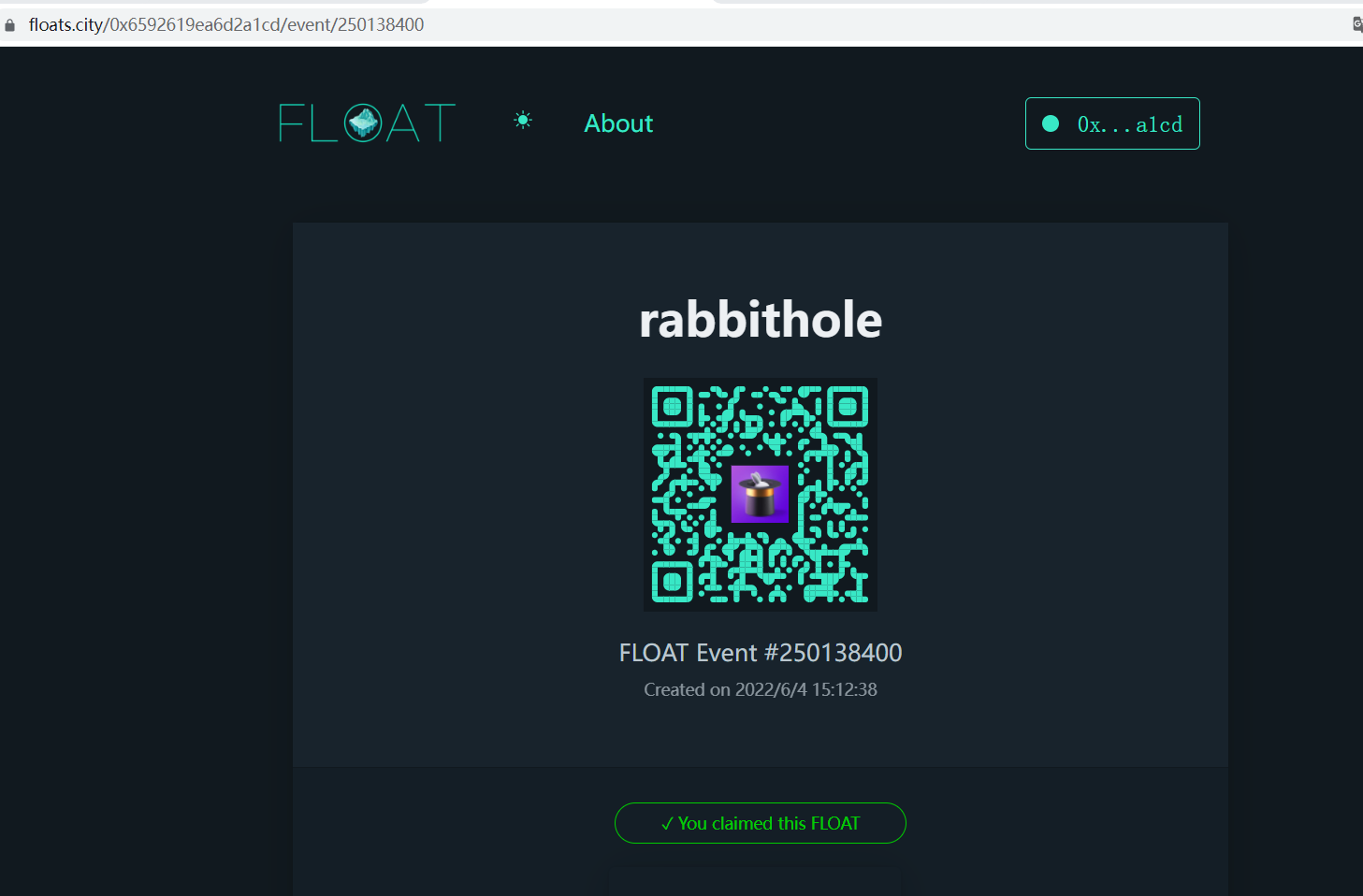The width and height of the screenshot is (1363, 896).
Task: Open the 0x...a1cd wallet account button
Action: pyautogui.click(x=1112, y=123)
